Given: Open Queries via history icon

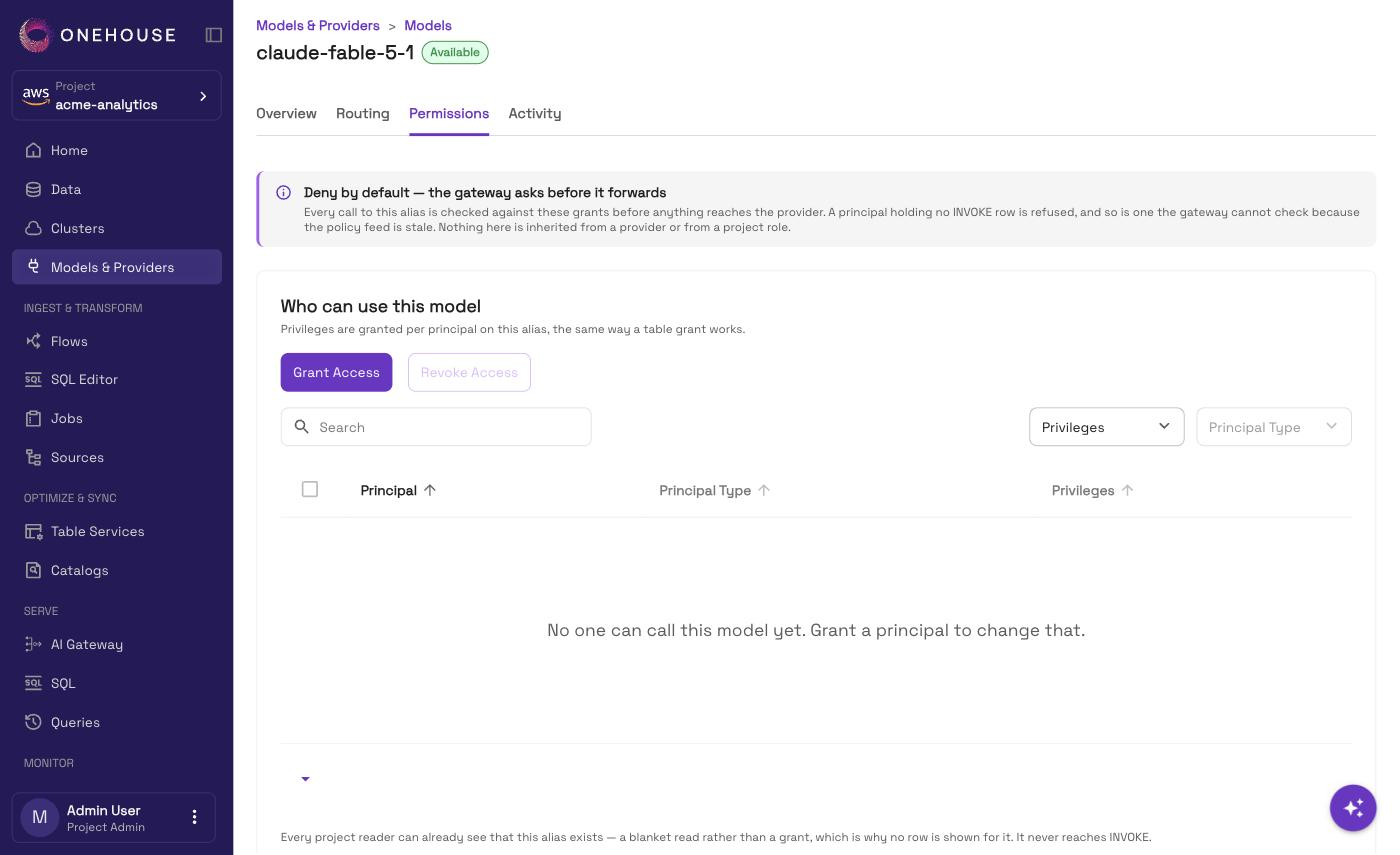Looking at the screenshot, I should 33,722.
